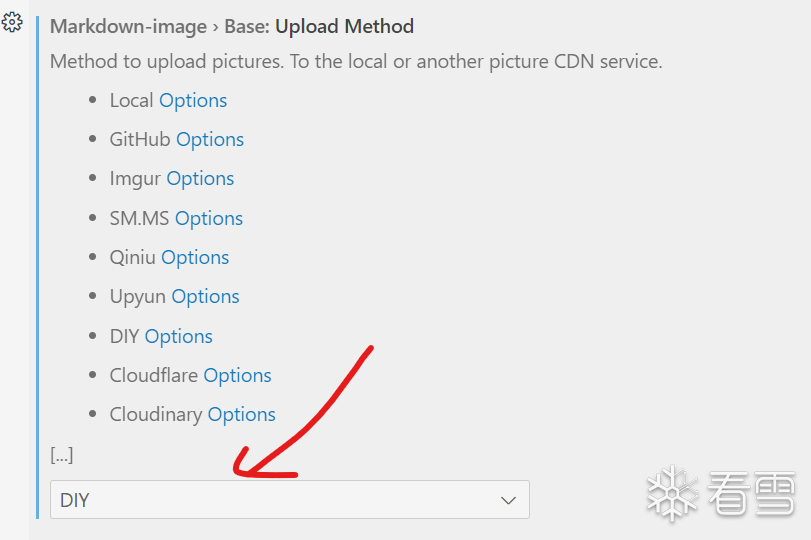Viewport: 811px width, 540px height.
Task: Open the SM.MS Options link
Action: point(209,218)
